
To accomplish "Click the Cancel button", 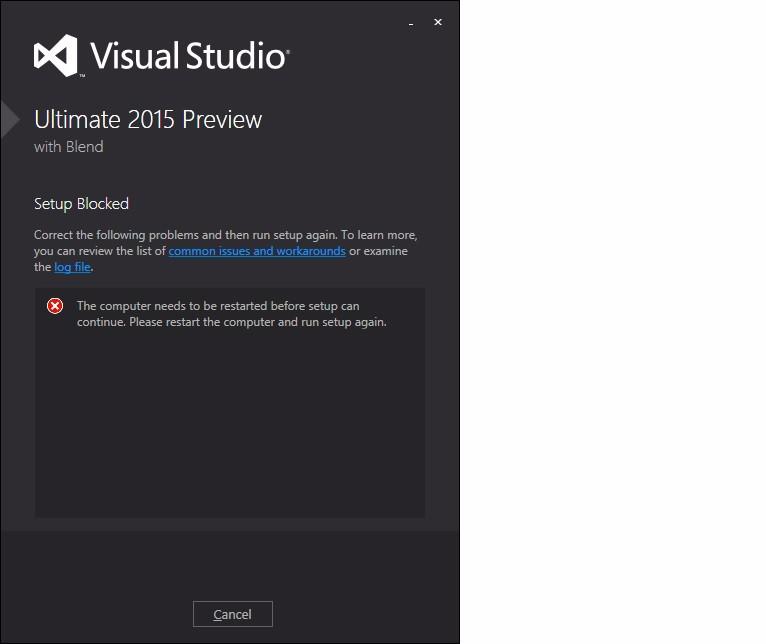I will coord(233,614).
